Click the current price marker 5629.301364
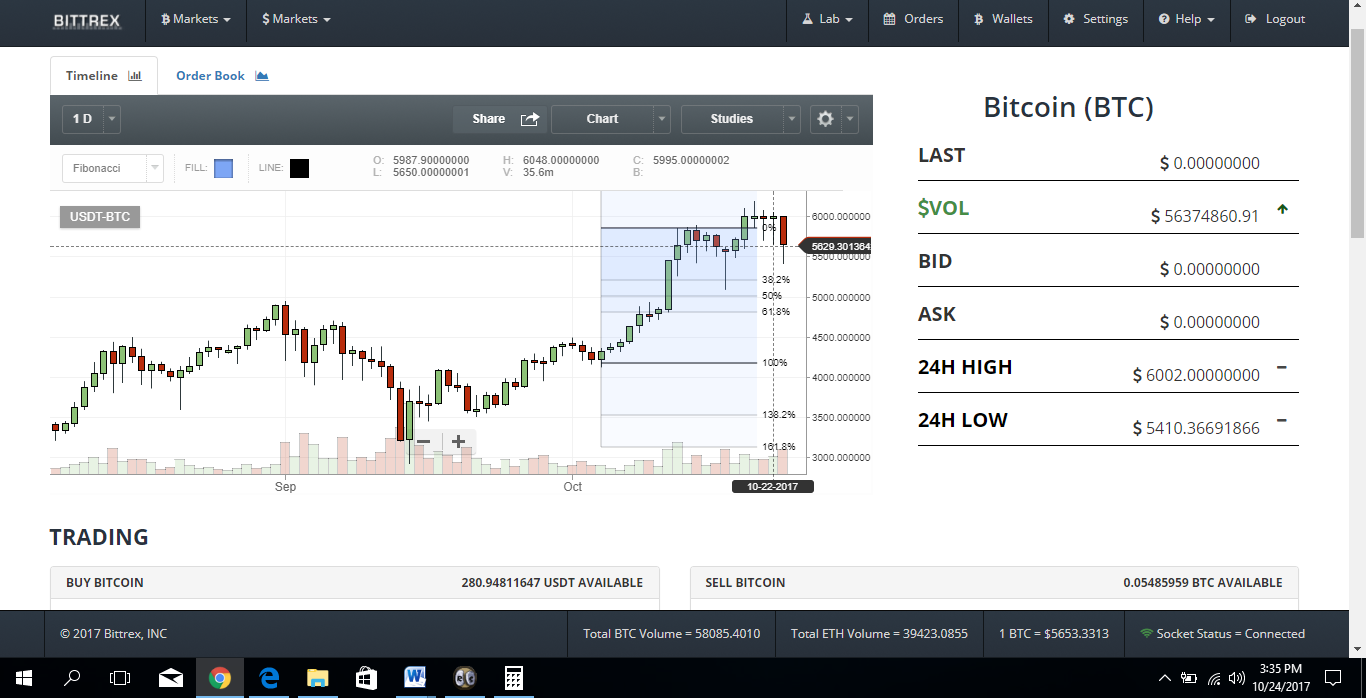Image resolution: width=1366 pixels, height=698 pixels. 836,246
